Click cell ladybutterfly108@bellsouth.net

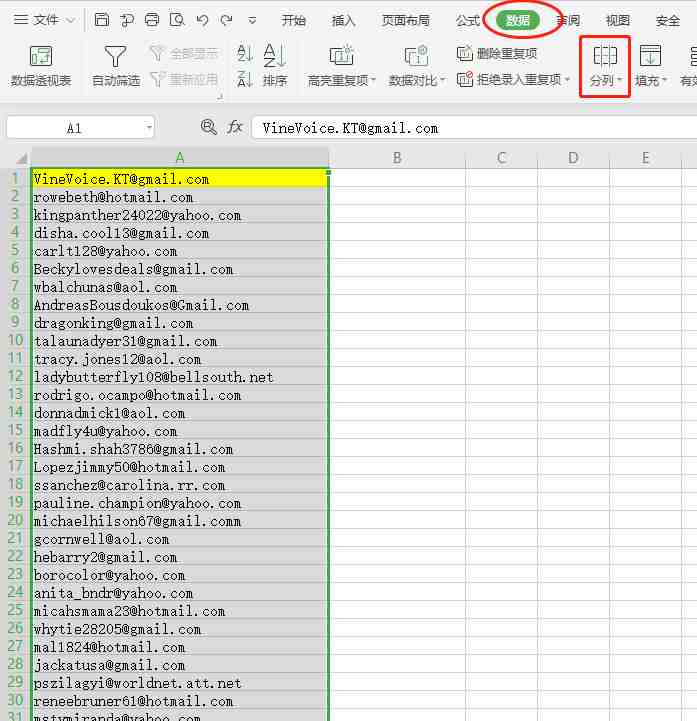(x=180, y=377)
